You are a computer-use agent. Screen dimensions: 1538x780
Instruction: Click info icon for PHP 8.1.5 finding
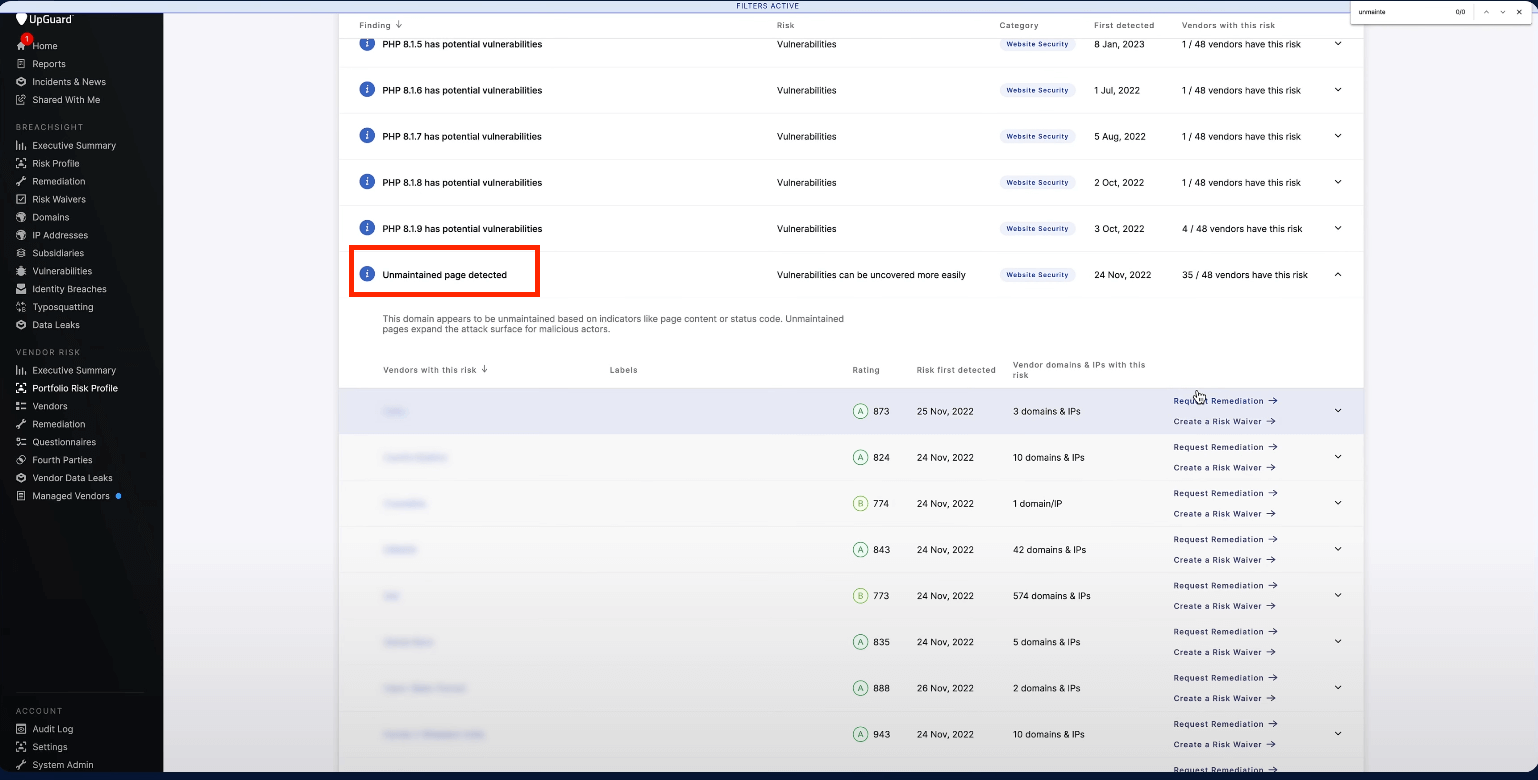[367, 45]
